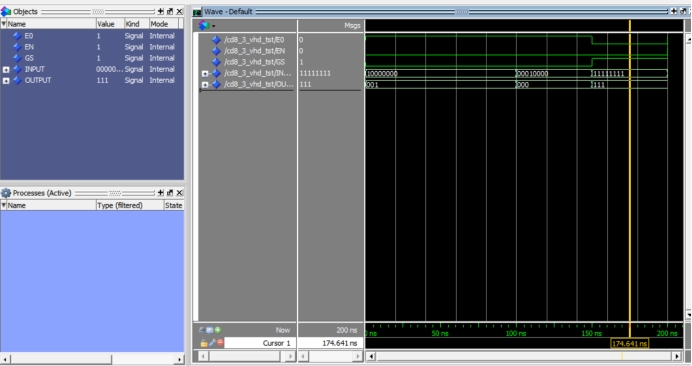Select /cd8_3_vhd_tst/GS in the wave list
Image resolution: width=692 pixels, height=366 pixels.
(254, 62)
